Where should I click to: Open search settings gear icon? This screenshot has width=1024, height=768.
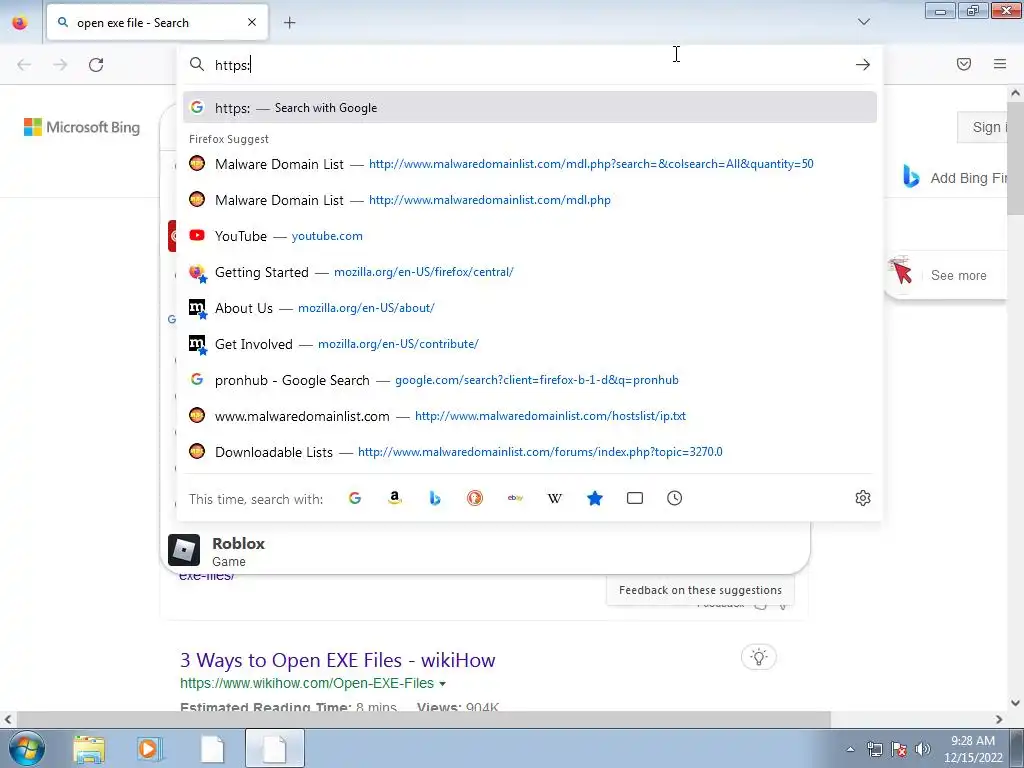tap(863, 498)
